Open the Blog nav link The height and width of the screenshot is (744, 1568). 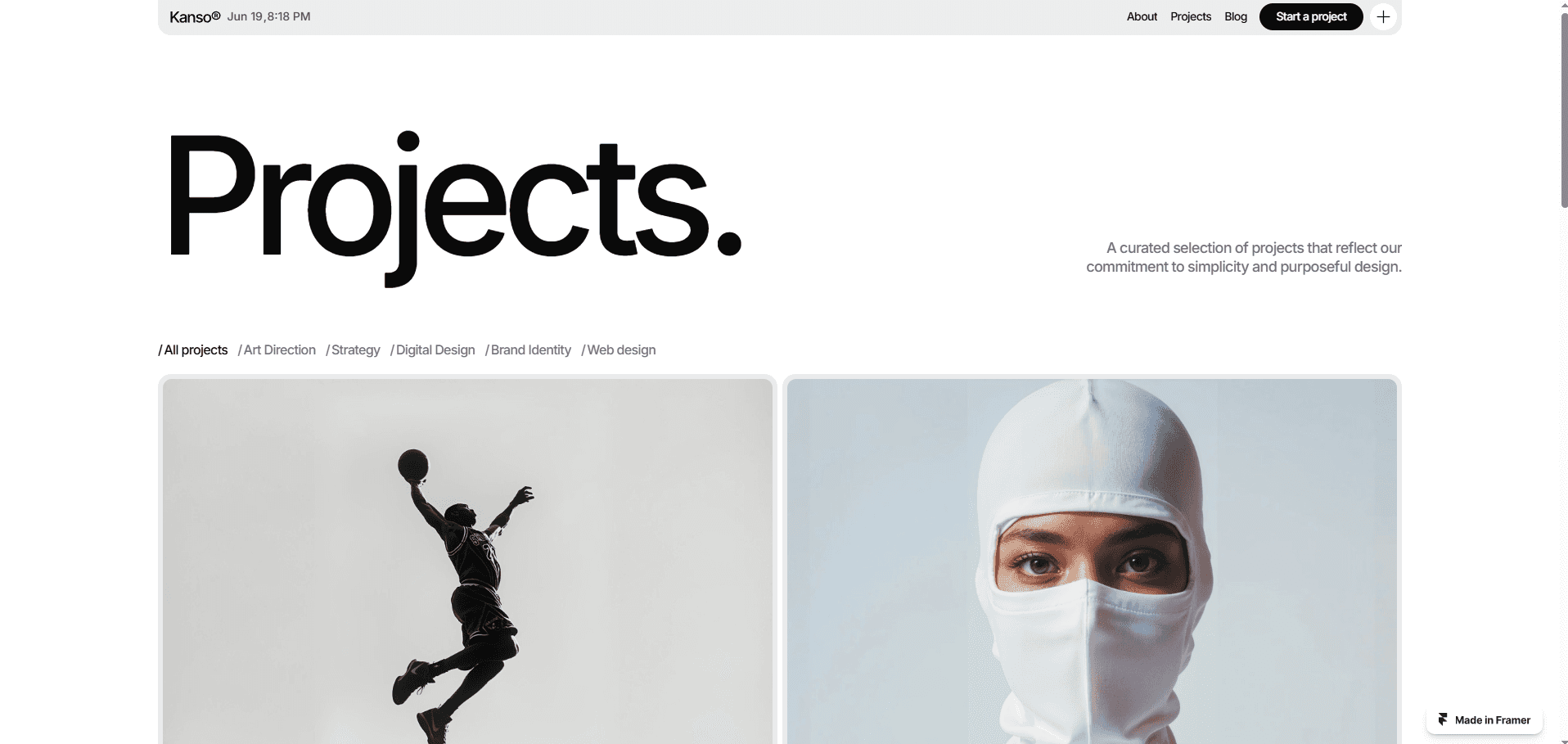1235,16
